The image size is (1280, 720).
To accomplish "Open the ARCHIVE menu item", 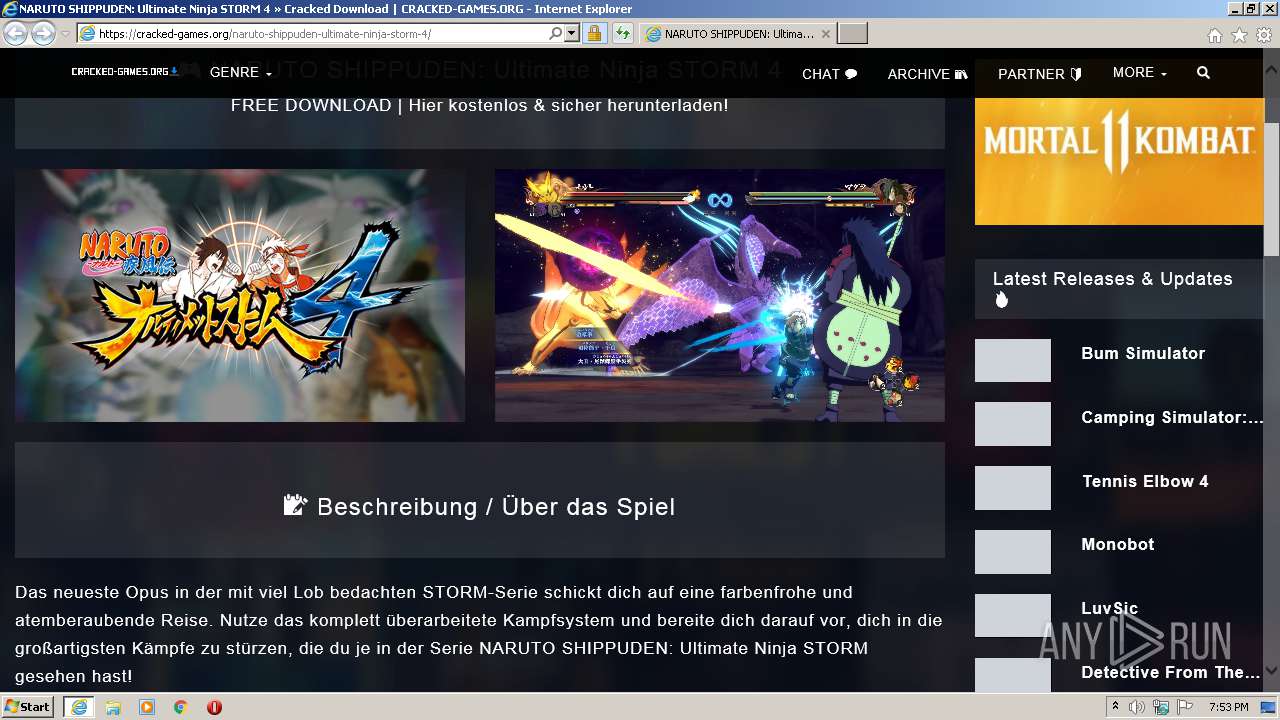I will coord(928,74).
